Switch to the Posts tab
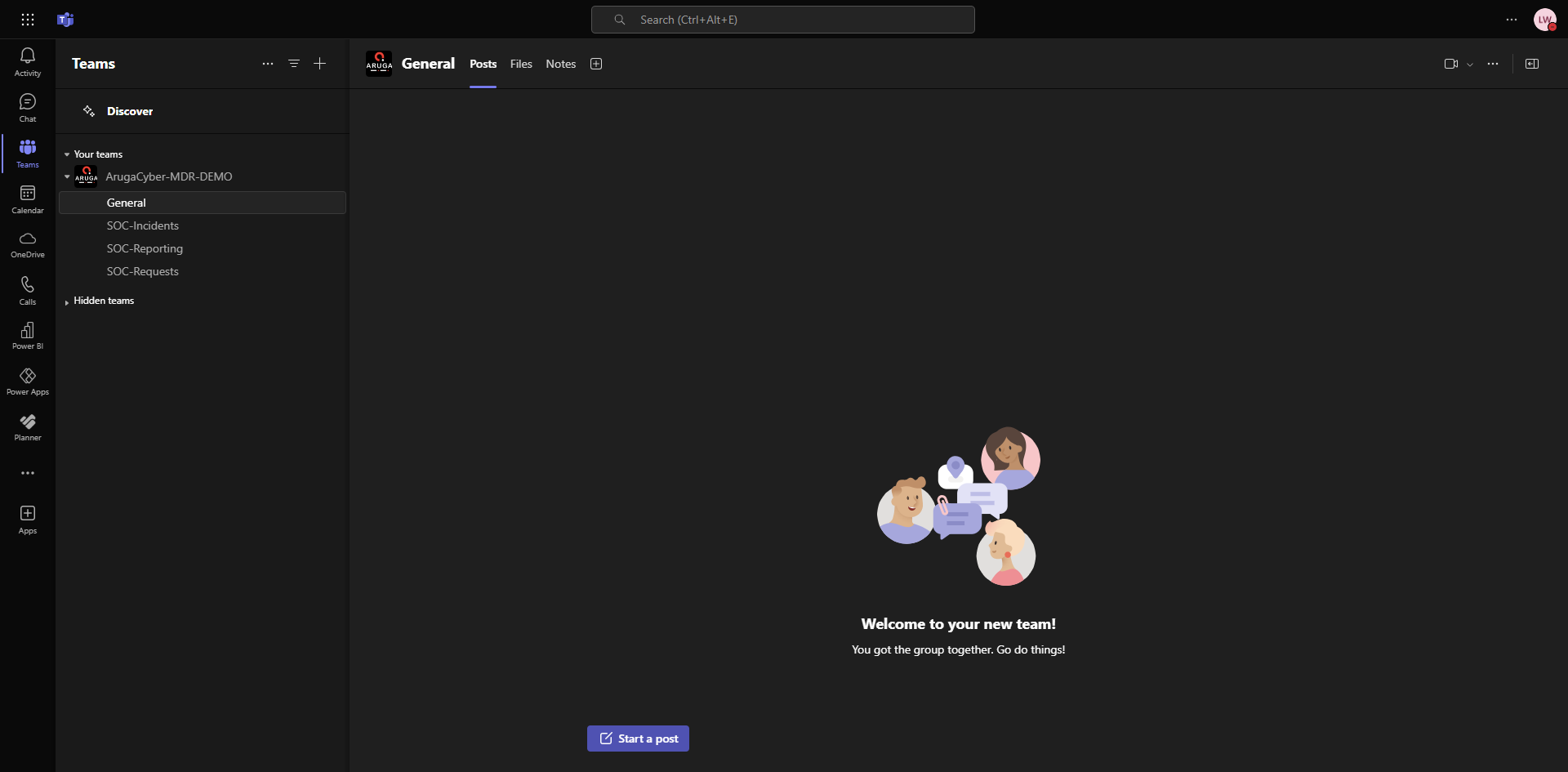The image size is (1568, 772). [483, 64]
